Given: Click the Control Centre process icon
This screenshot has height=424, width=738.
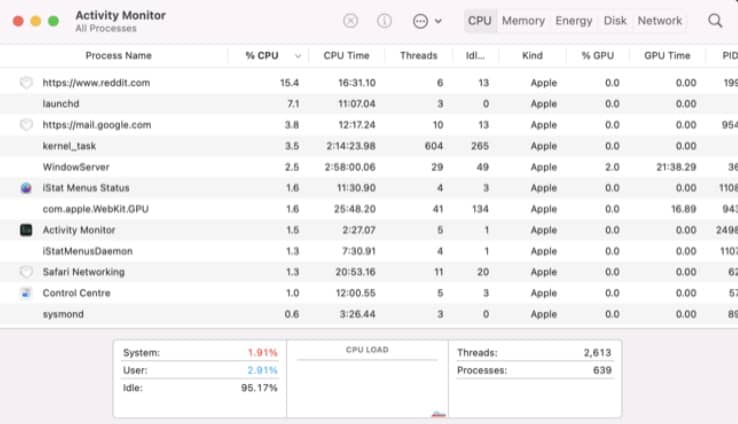Looking at the screenshot, I should (x=26, y=293).
